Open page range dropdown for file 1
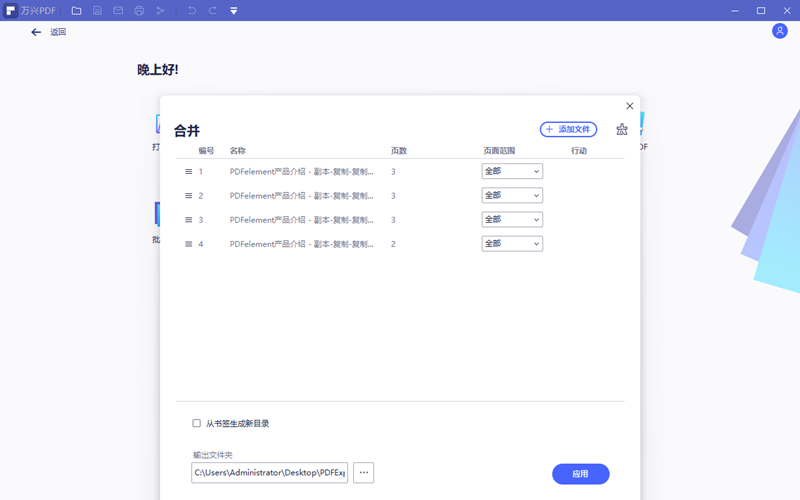800x500 pixels. [512, 171]
